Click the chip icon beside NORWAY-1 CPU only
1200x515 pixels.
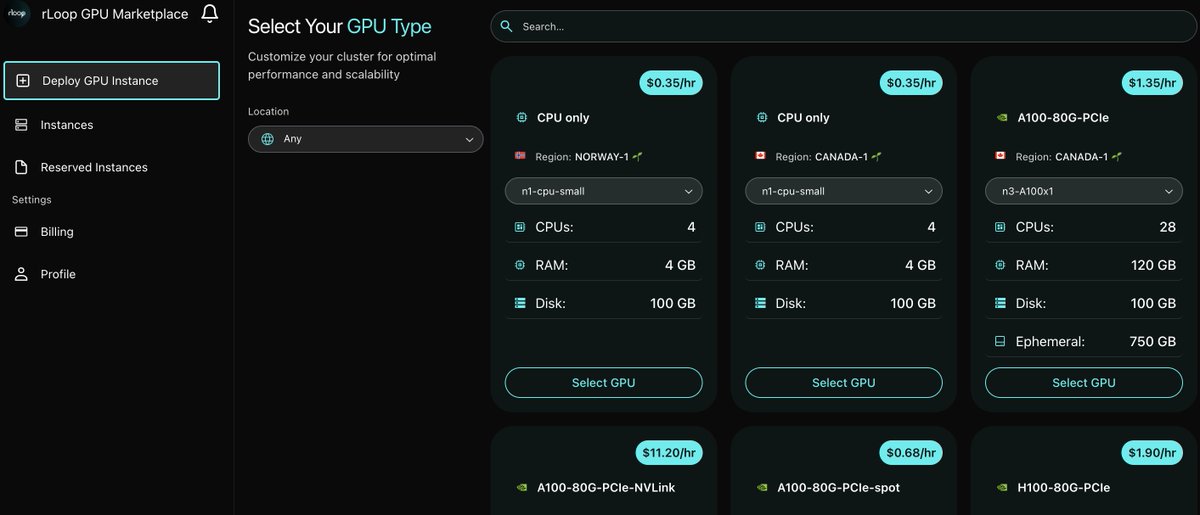(x=521, y=117)
